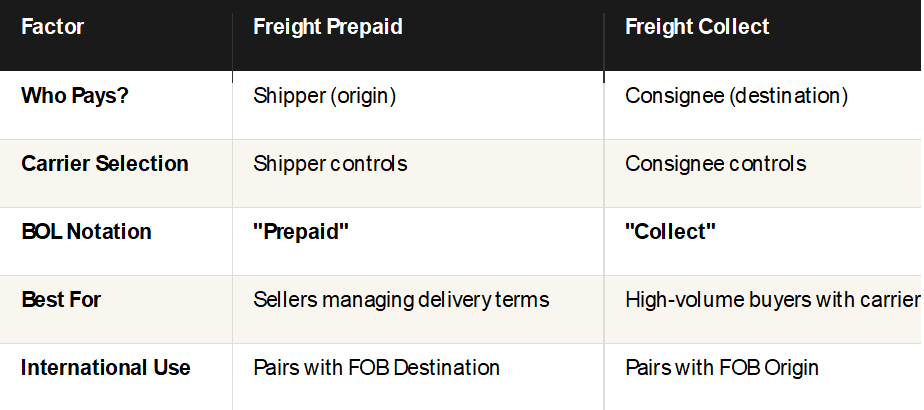Screen dimensions: 924x410
Task: Select the bold "Prepaid" notation cell
Action: 301,232
